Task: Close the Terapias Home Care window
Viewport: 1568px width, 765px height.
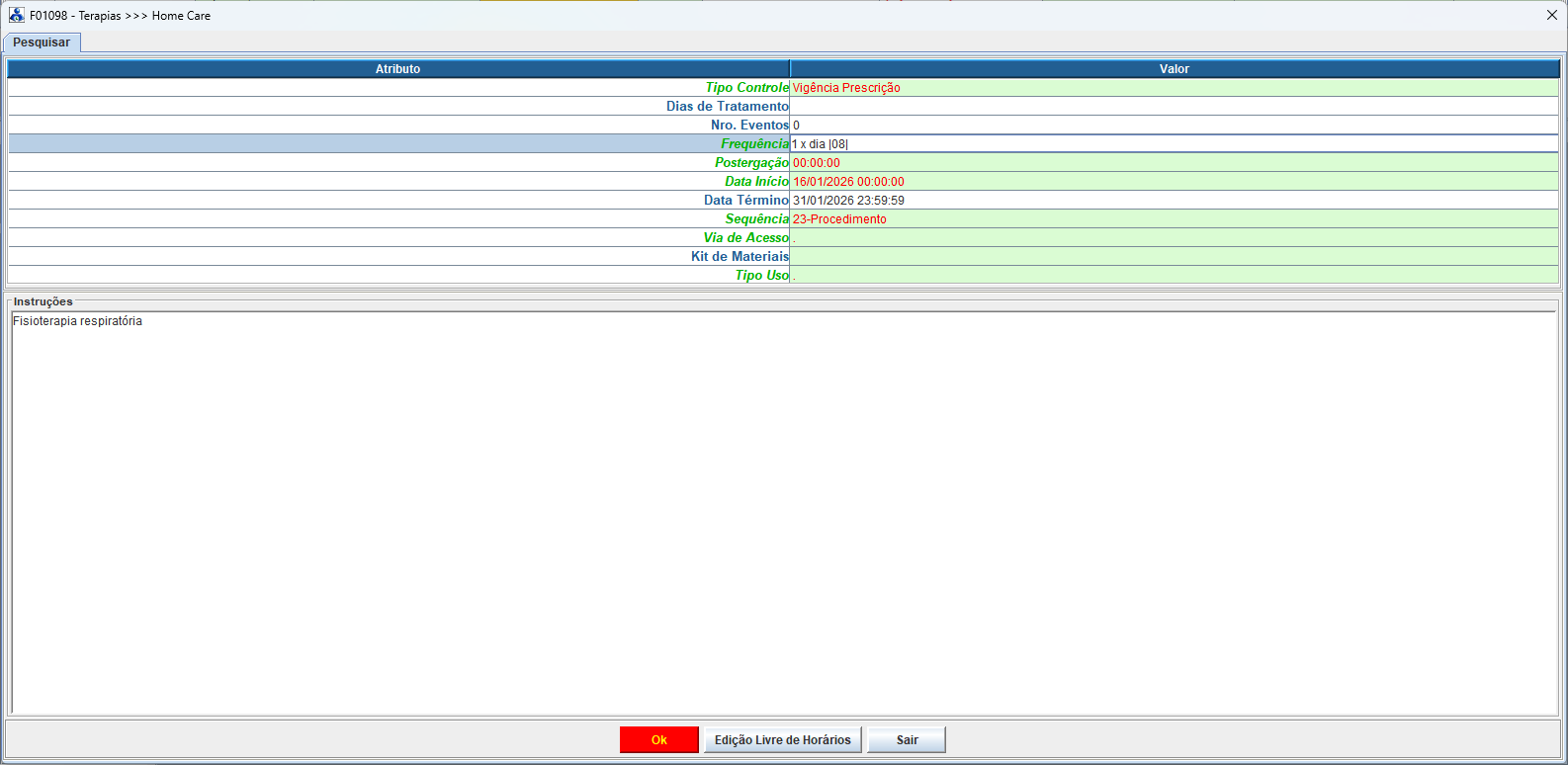Action: coord(1551,15)
